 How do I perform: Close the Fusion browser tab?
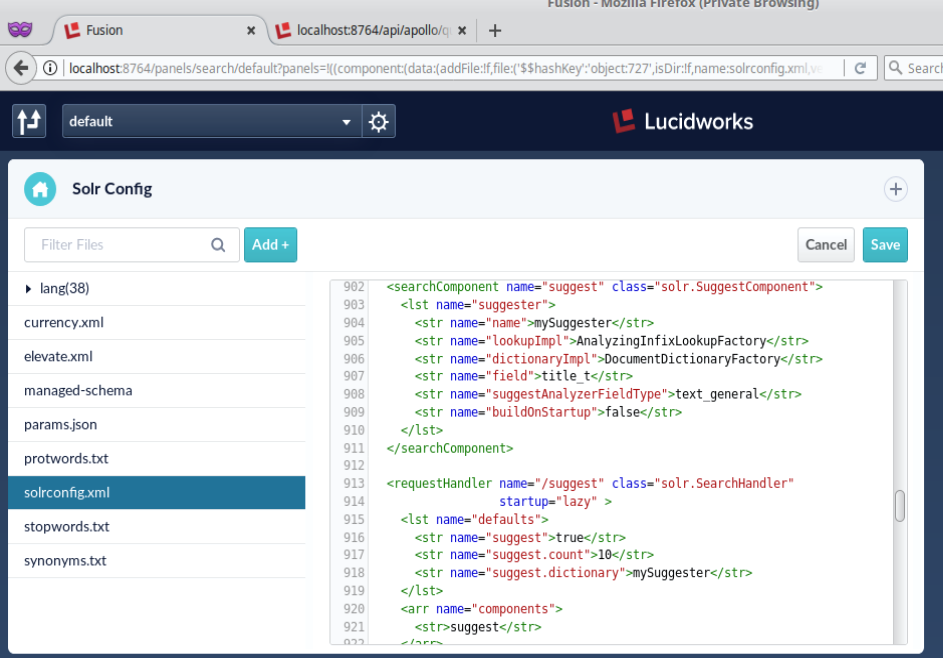(251, 30)
